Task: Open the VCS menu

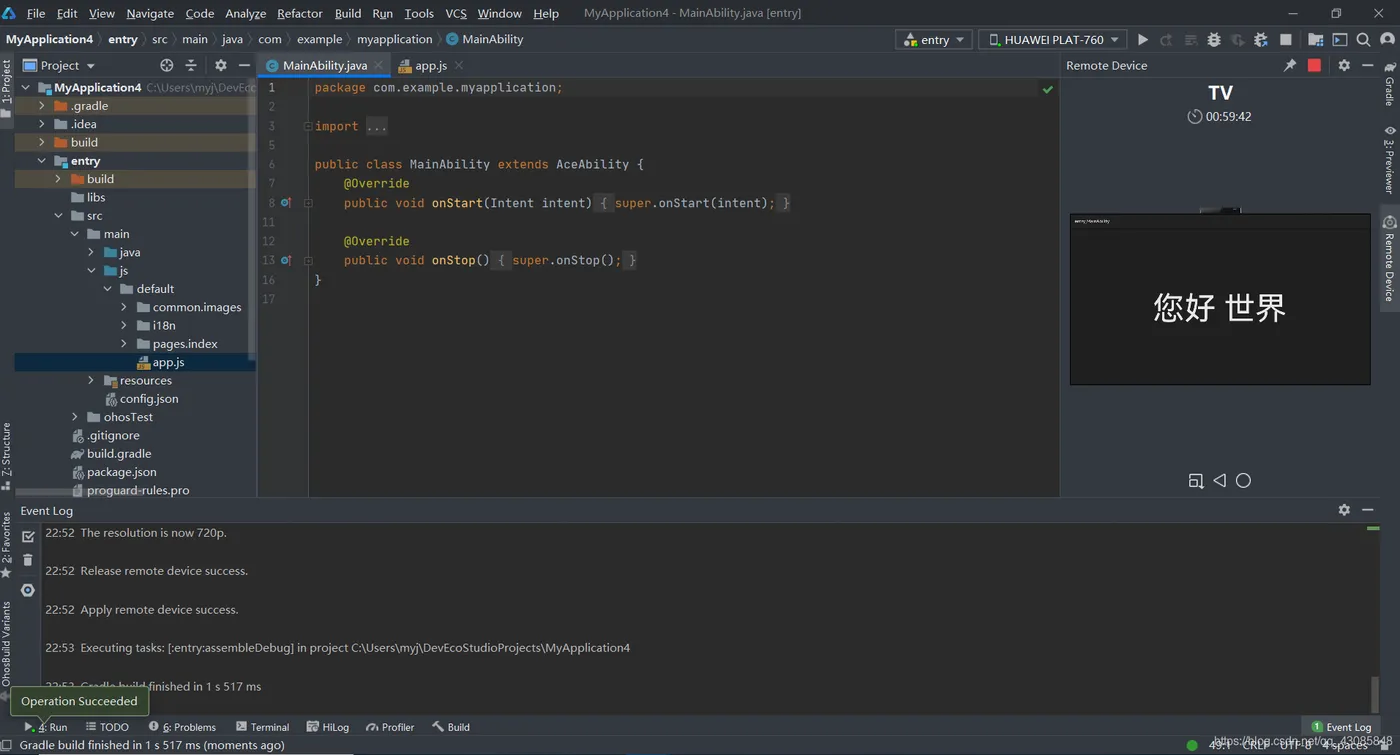Action: click(456, 13)
